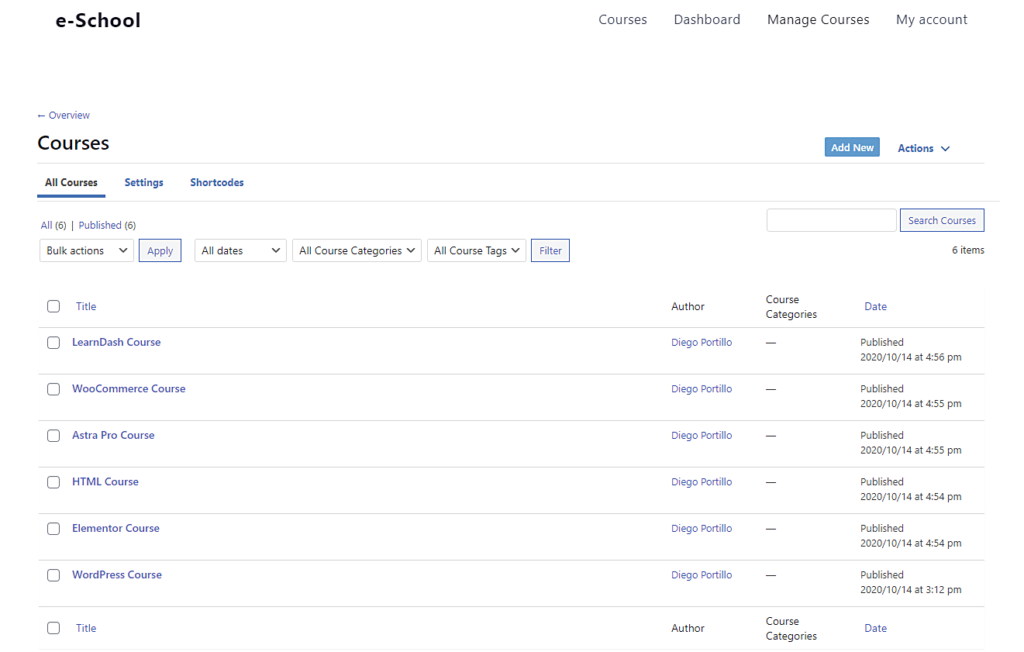Switch to the All Courses tab
This screenshot has width=1024, height=652.
click(71, 183)
